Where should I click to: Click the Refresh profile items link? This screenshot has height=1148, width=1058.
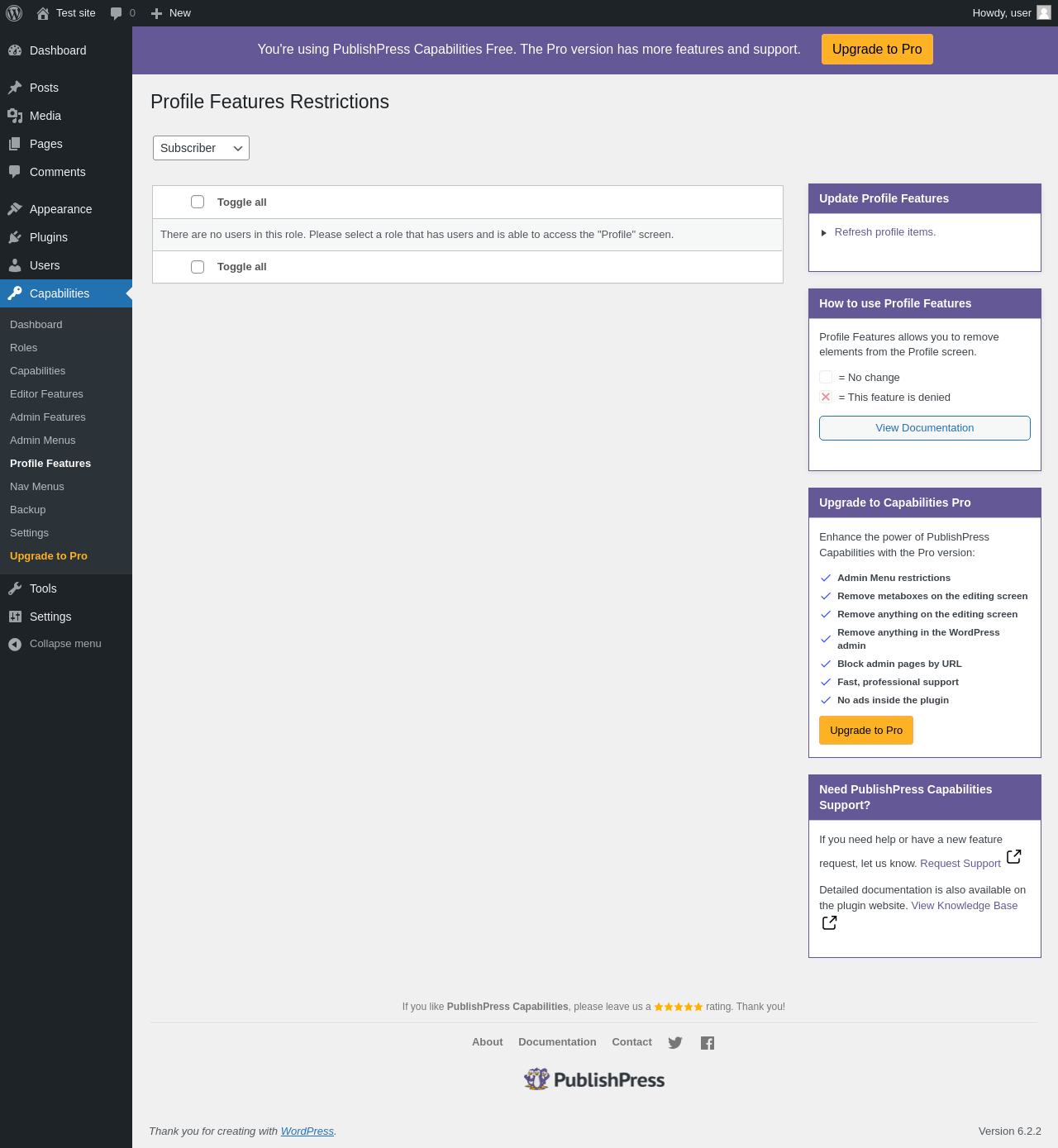[885, 232]
